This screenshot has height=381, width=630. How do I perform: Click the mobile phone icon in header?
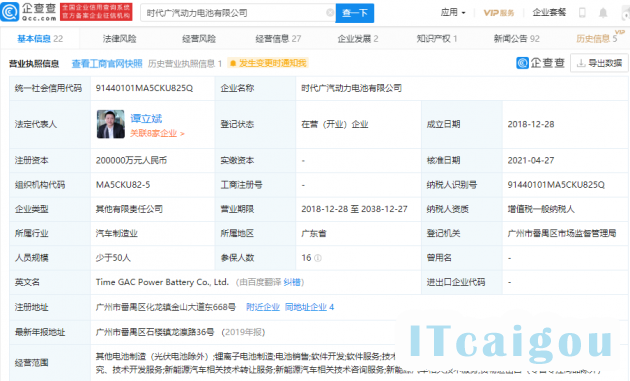pos(582,13)
